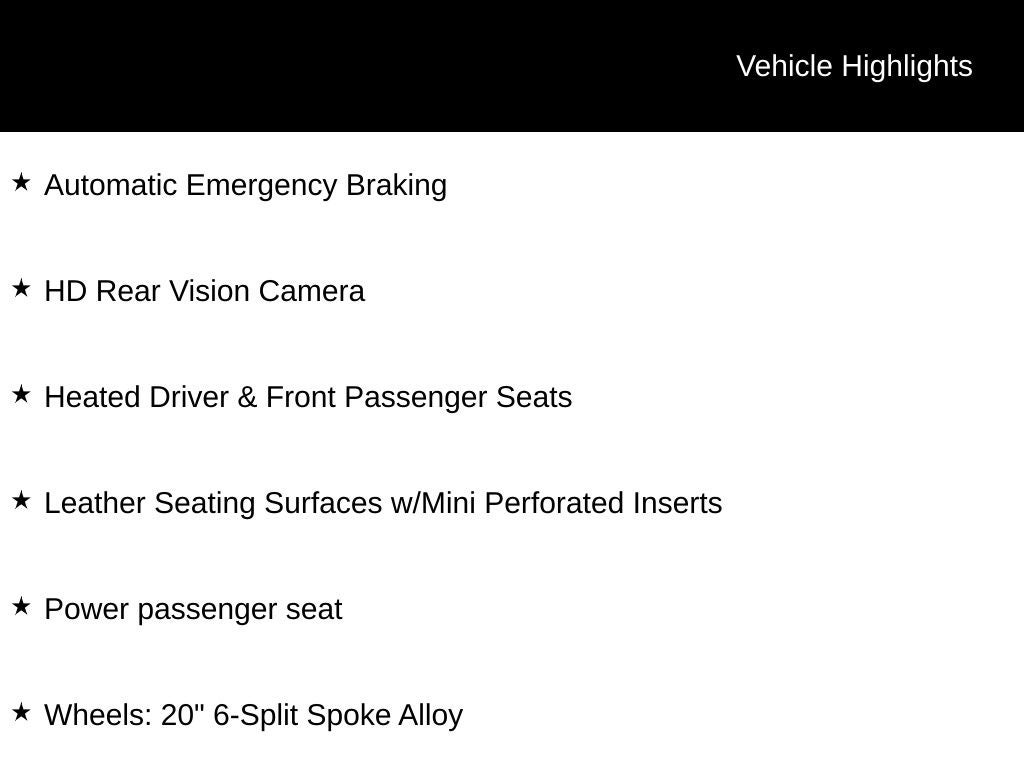Click Leather Seating Surfaces w/Mini Perforated Inserts
This screenshot has height=768, width=1024.
383,504
